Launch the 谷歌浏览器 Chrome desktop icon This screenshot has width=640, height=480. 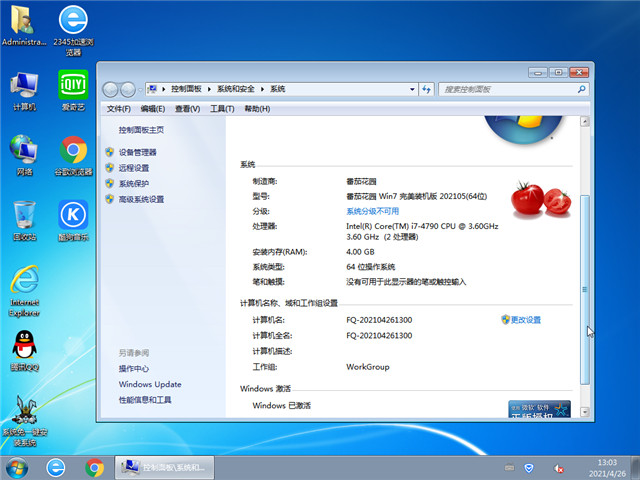click(x=73, y=156)
